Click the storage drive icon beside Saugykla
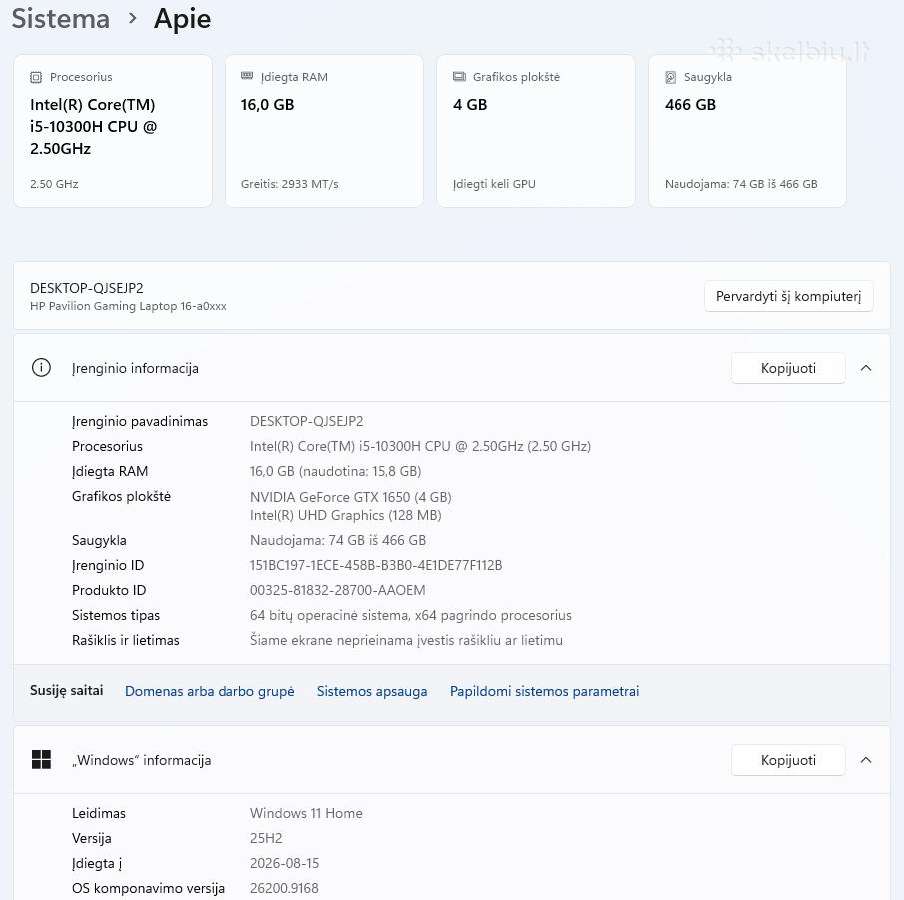Viewport: 904px width, 900px height. point(671,77)
